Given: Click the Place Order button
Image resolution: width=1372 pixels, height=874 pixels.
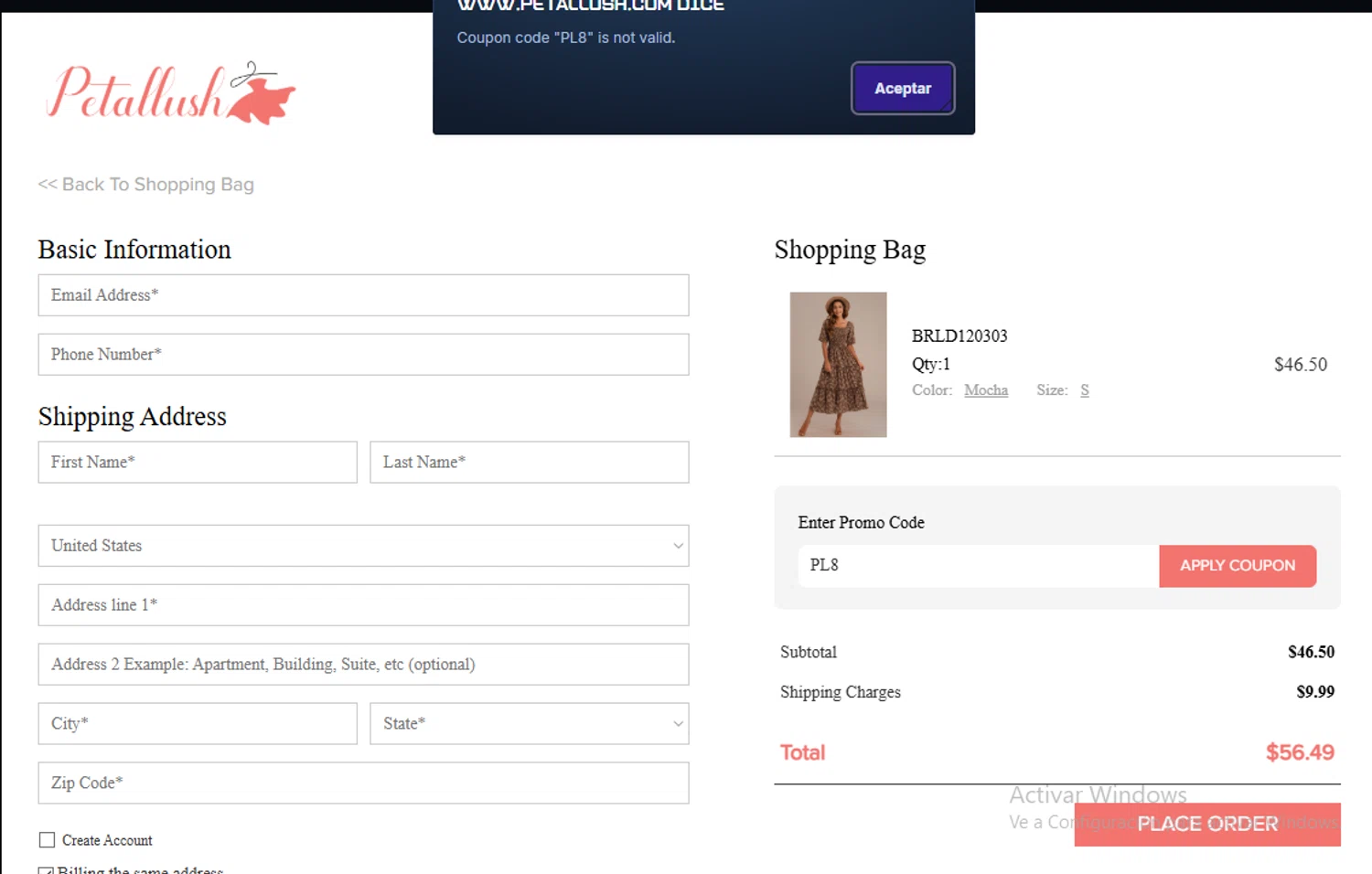Looking at the screenshot, I should (1207, 825).
